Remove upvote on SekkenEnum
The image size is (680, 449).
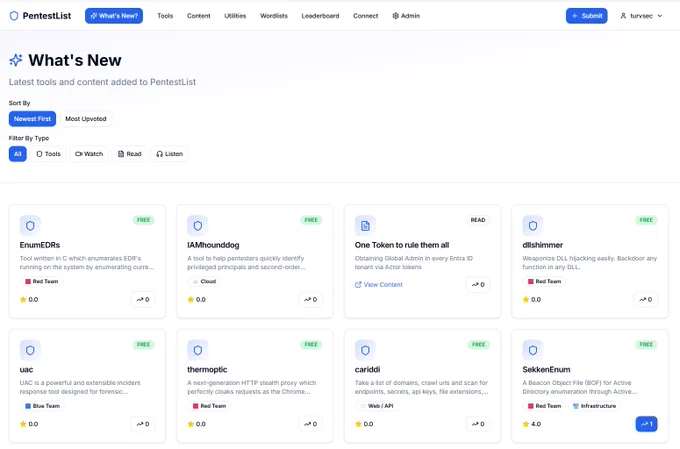646,424
